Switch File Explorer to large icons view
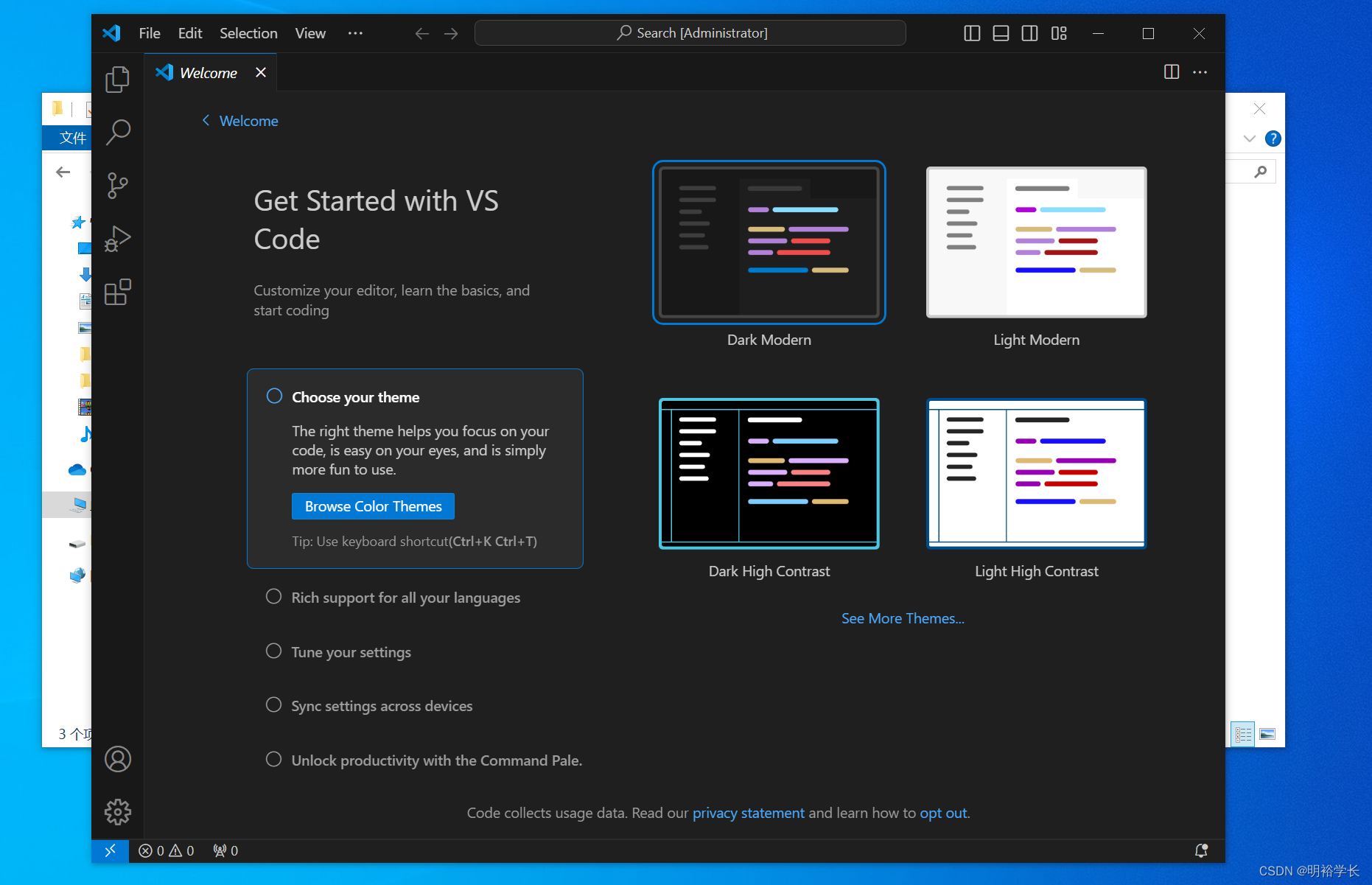This screenshot has height=885, width=1372. [x=1267, y=734]
